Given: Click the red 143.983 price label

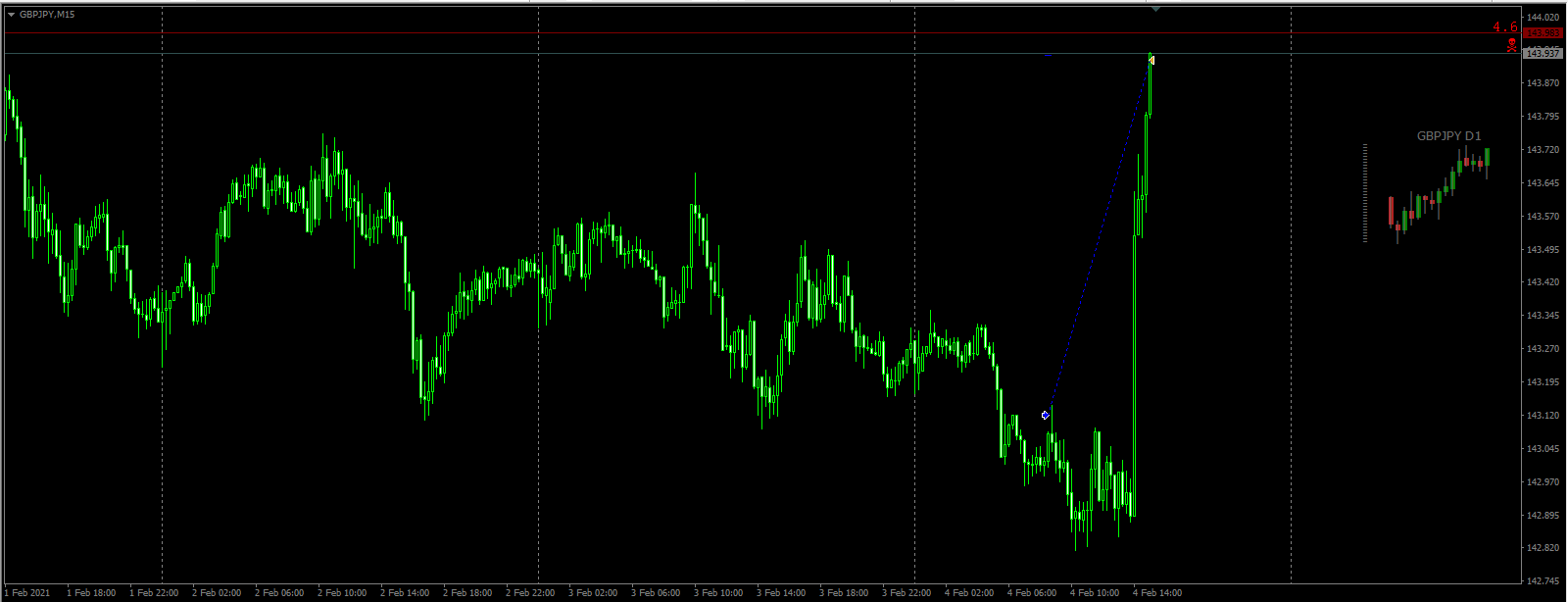Looking at the screenshot, I should pyautogui.click(x=1543, y=33).
